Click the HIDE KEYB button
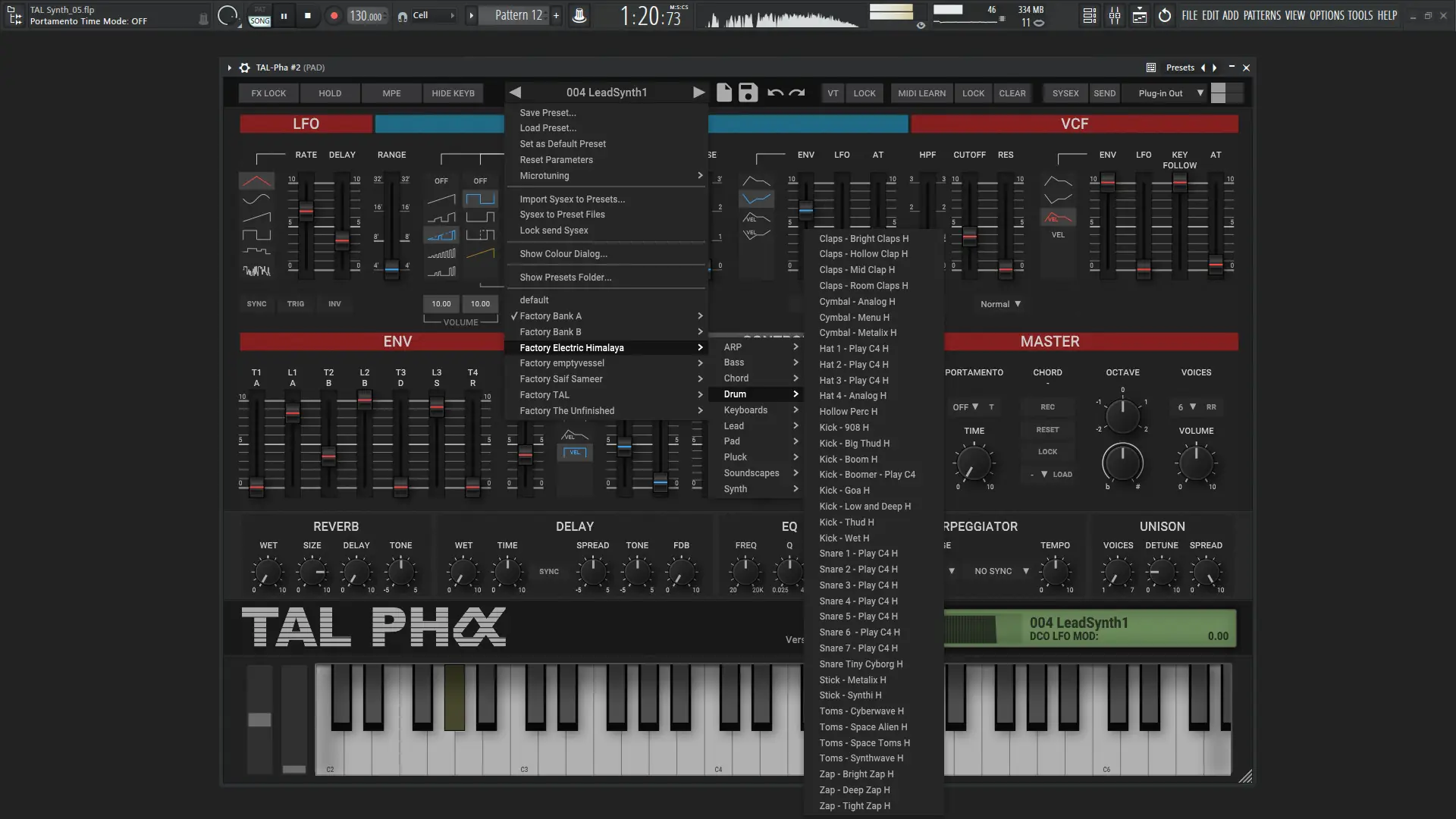Image resolution: width=1456 pixels, height=819 pixels. 453,93
